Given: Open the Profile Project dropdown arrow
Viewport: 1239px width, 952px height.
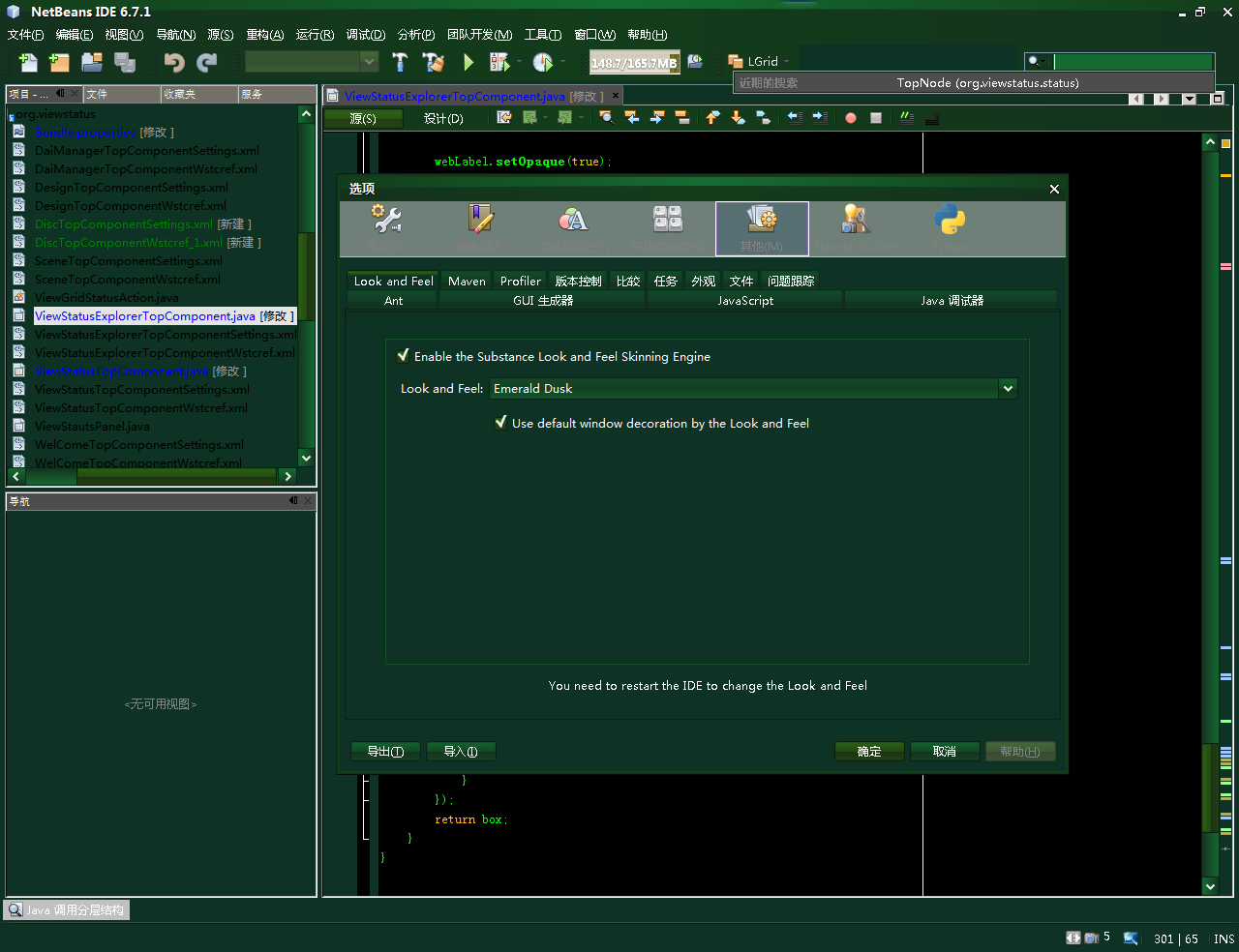Looking at the screenshot, I should (x=563, y=63).
